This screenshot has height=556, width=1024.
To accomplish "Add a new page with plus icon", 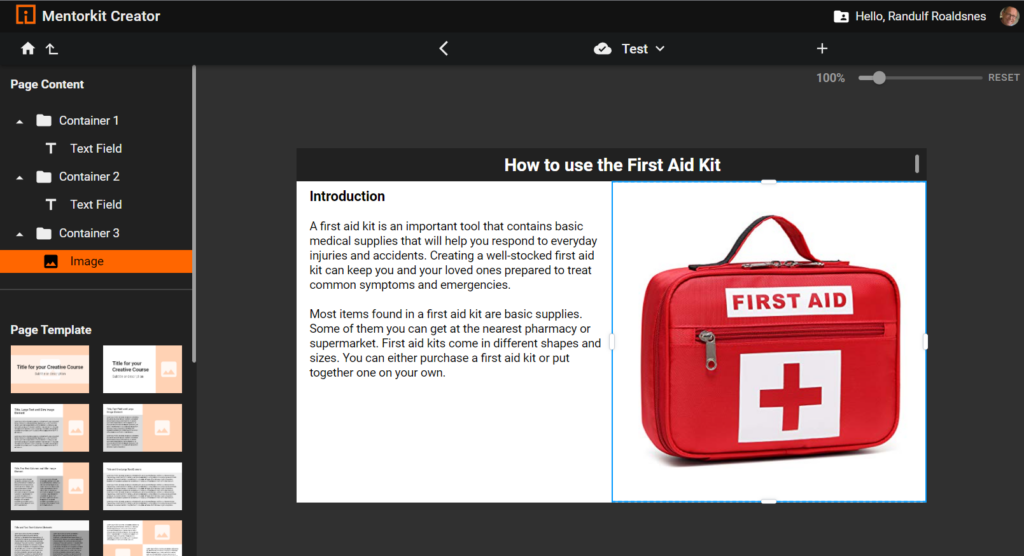I will tap(822, 48).
